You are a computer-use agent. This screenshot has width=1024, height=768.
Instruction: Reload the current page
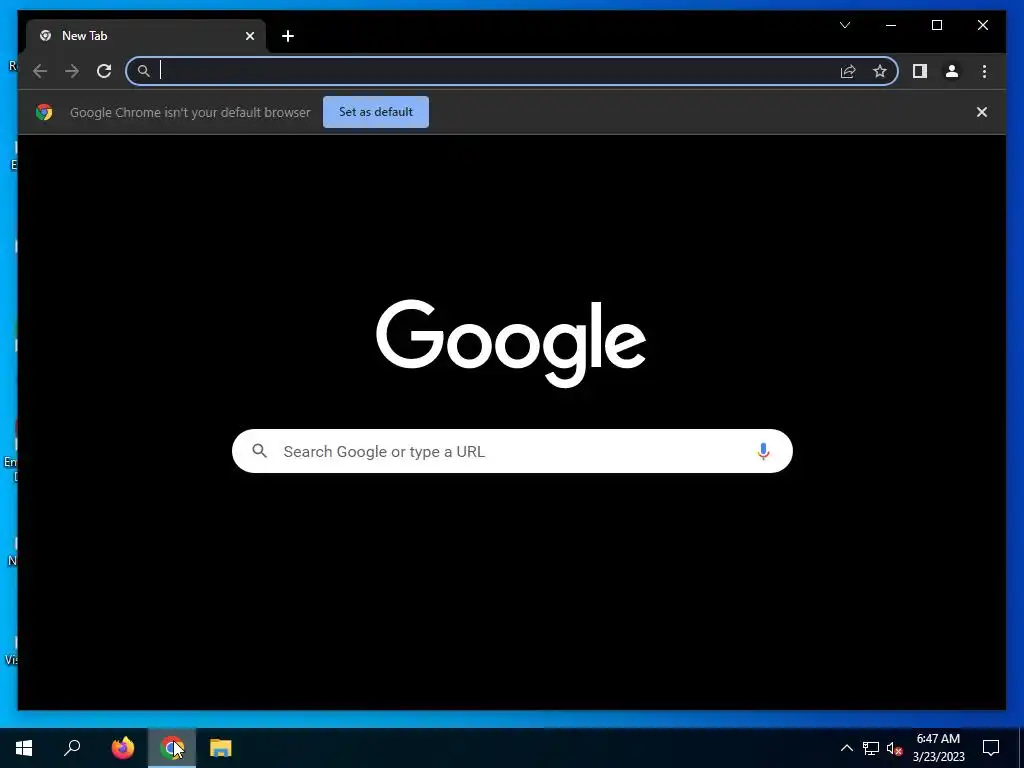pos(104,71)
